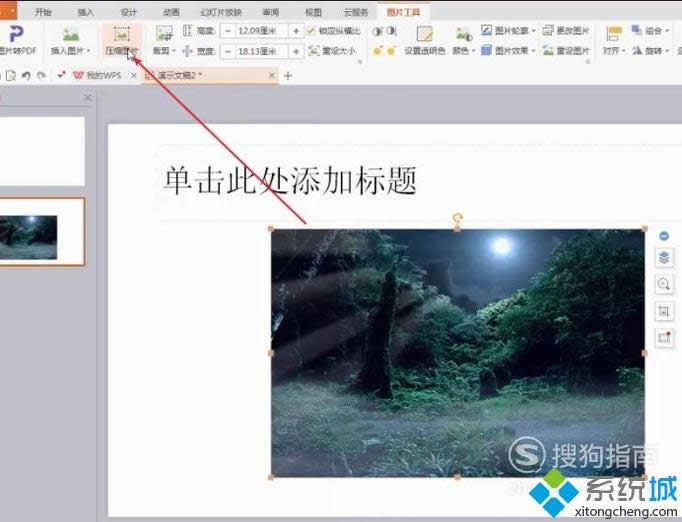Switch to the Insert (插入) ribbon tab
The image size is (682, 522).
pos(84,12)
